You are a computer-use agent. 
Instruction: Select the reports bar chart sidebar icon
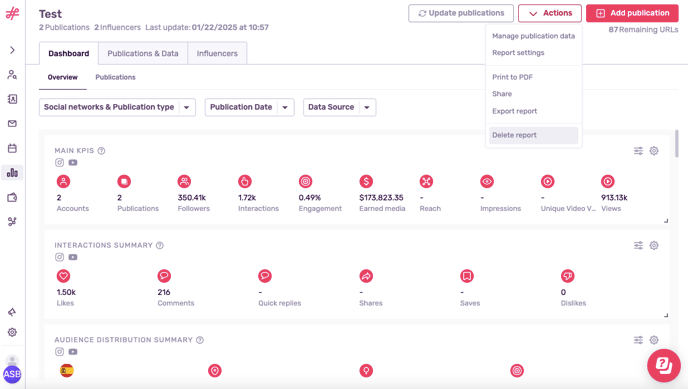(x=12, y=173)
